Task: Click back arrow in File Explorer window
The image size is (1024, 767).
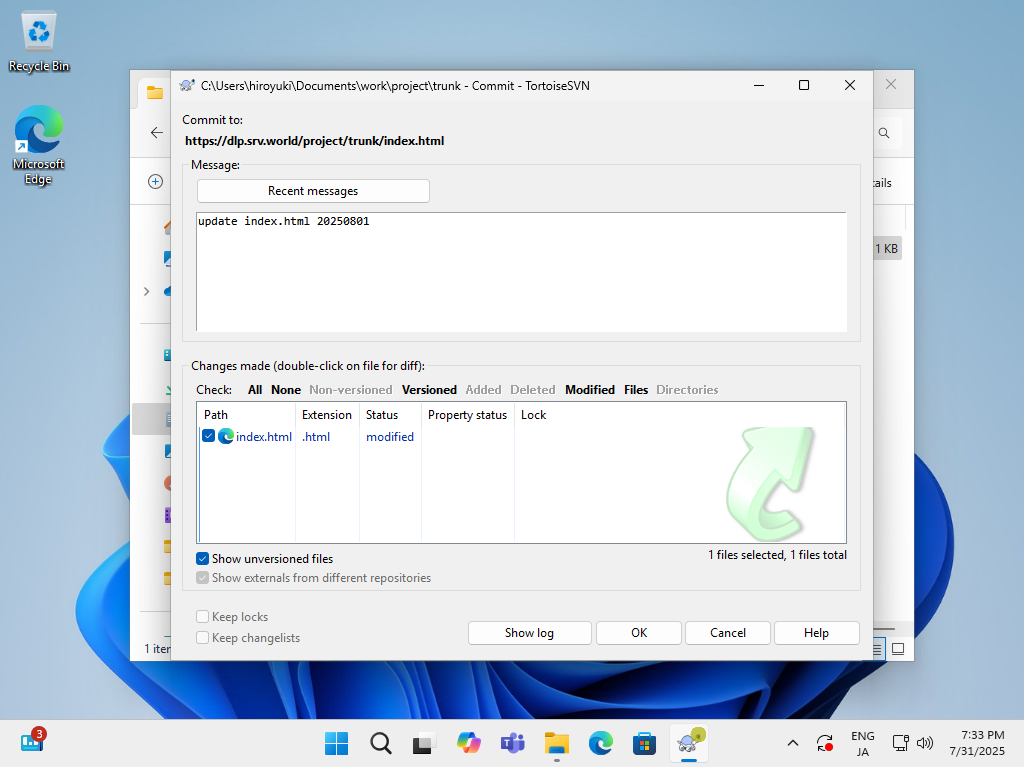Action: 157,133
